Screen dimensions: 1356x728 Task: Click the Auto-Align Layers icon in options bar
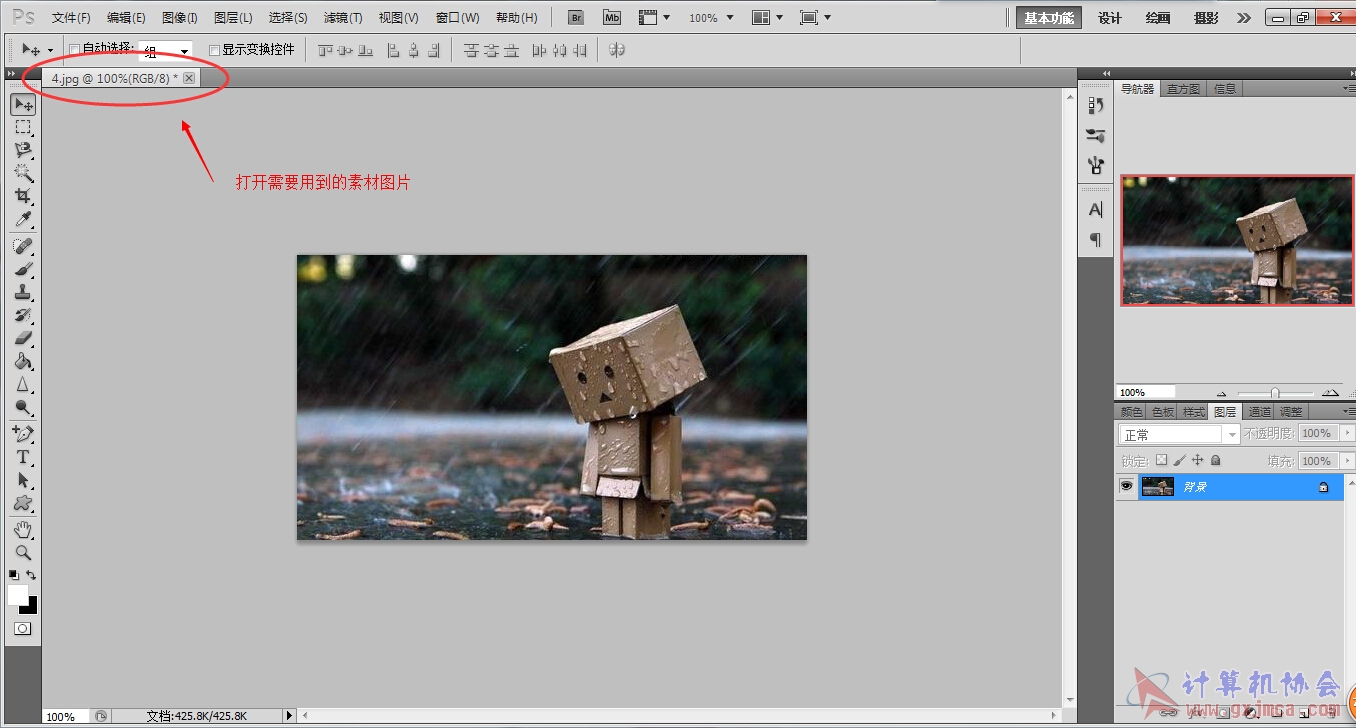pos(617,49)
